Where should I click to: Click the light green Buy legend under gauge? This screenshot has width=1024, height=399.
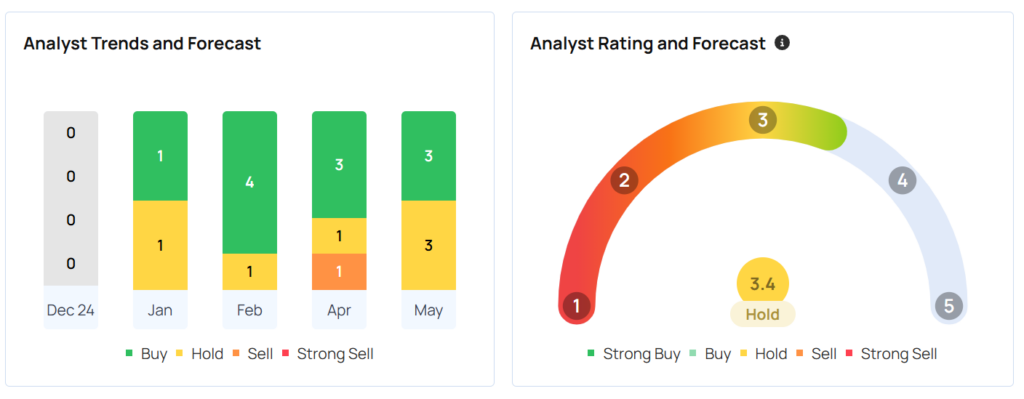(x=710, y=355)
